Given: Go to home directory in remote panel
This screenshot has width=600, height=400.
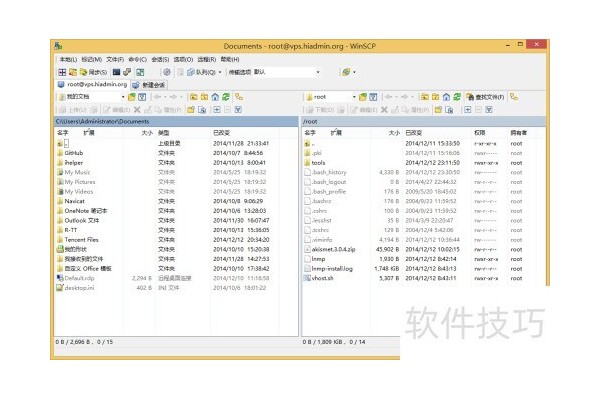Looking at the screenshot, I should 446,97.
